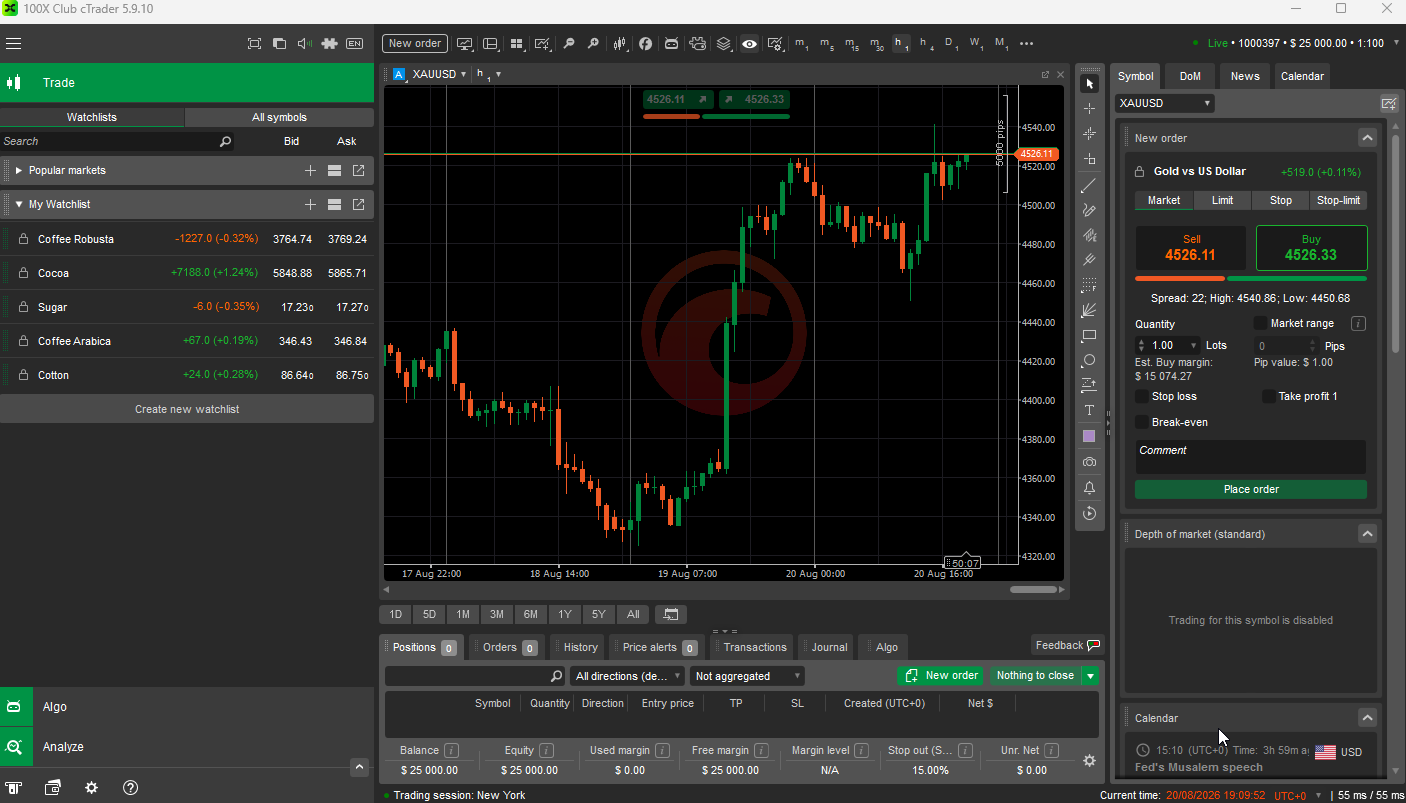Open the XAUUSD symbol dropdown in the Symbol panel
The image size is (1406, 803).
pyautogui.click(x=1165, y=103)
